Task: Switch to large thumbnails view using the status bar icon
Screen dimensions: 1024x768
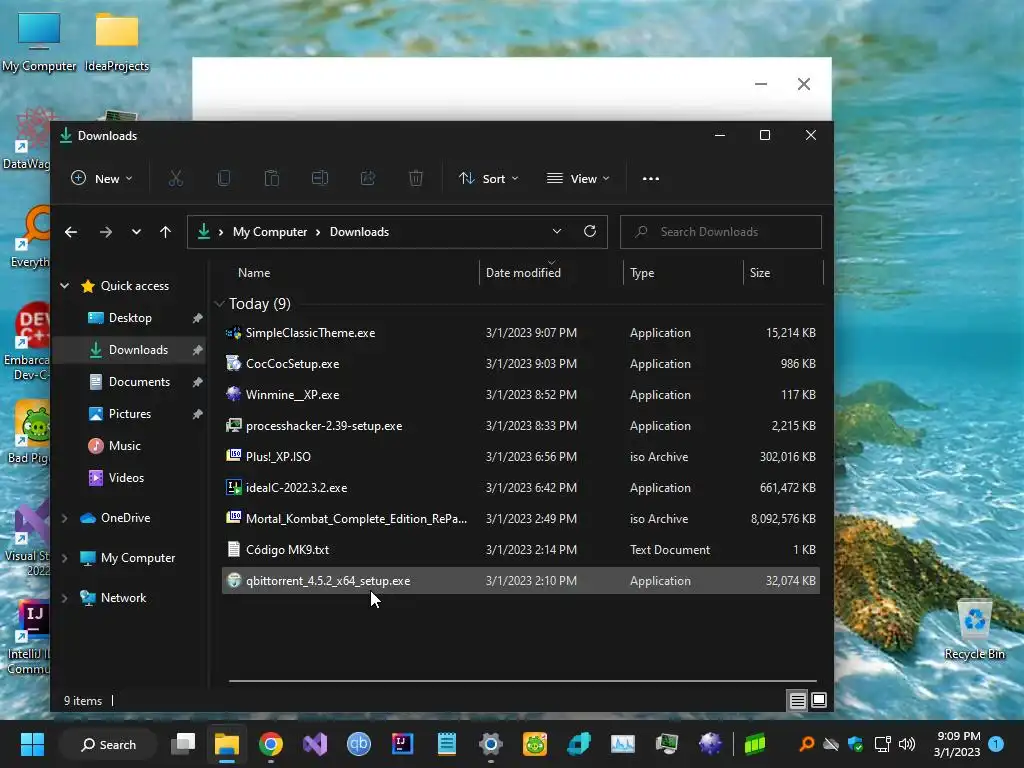Action: point(819,701)
